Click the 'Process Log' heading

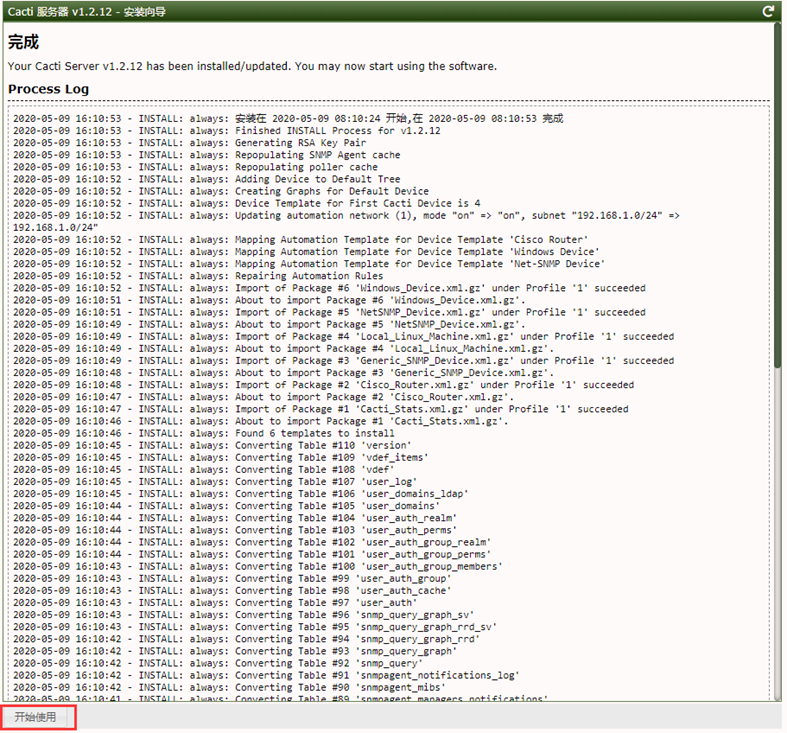coord(48,89)
